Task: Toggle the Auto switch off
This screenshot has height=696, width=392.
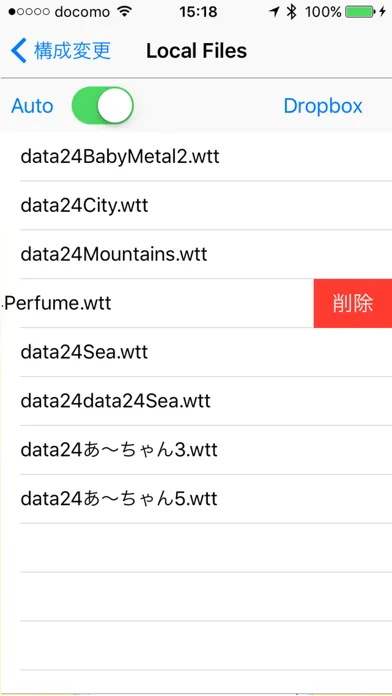Action: pos(103,106)
